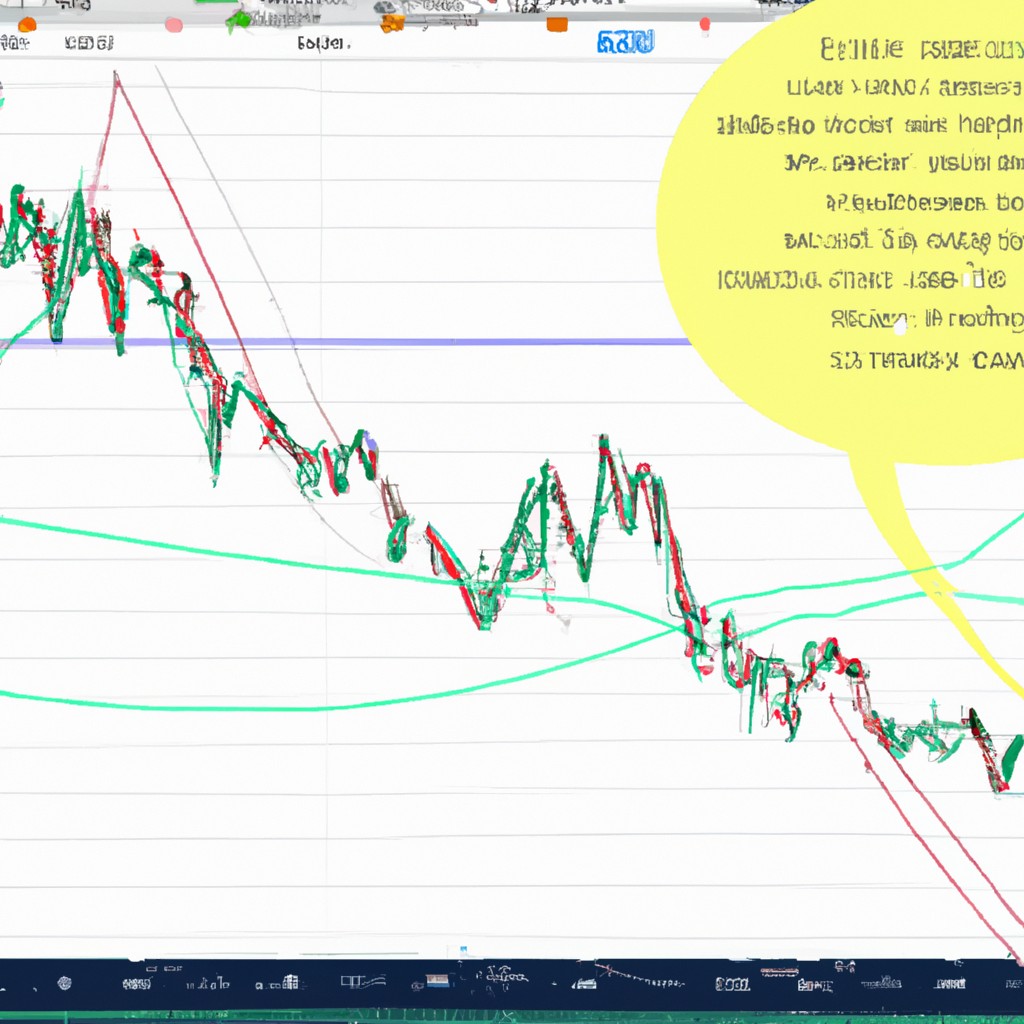
Task: Select the purple horizontal level line
Action: 450,342
